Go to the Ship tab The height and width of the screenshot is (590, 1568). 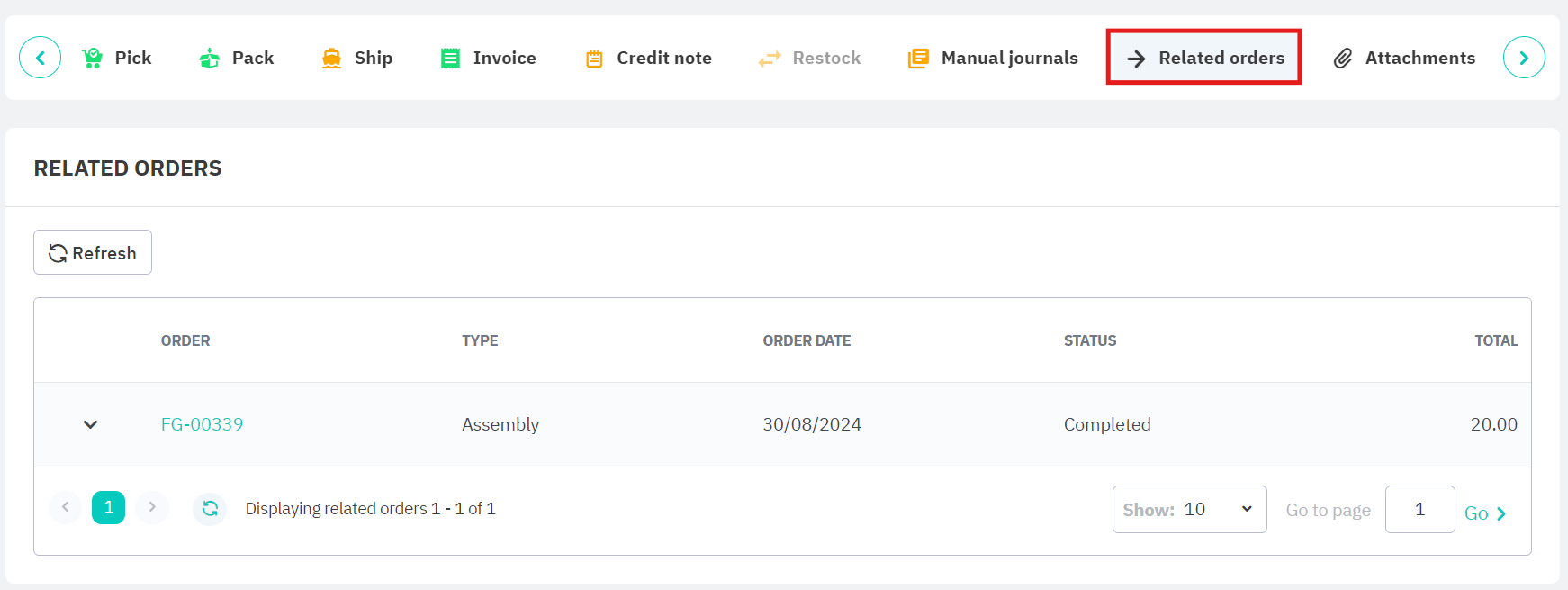357,58
